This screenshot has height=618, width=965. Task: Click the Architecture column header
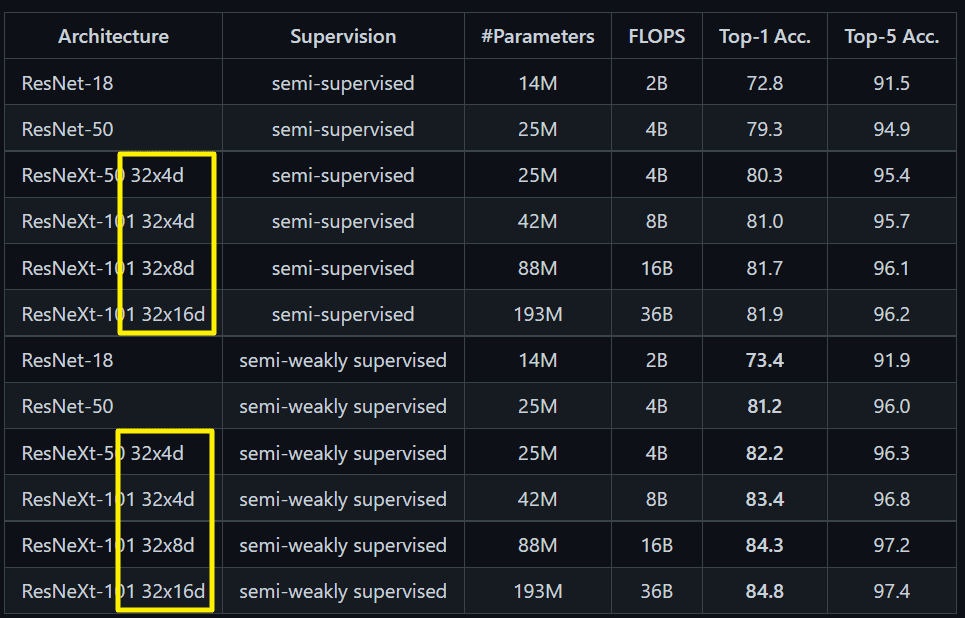(x=113, y=36)
